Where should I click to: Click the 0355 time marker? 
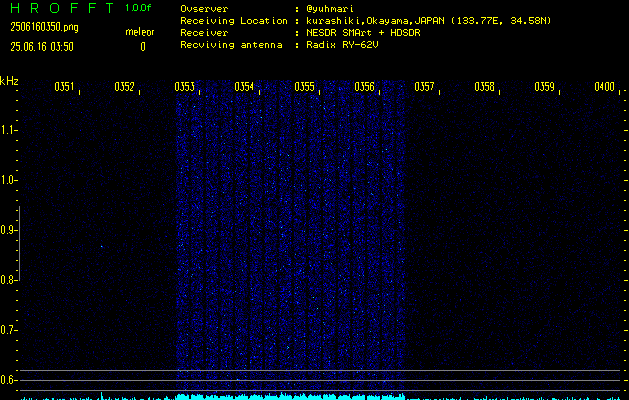point(304,87)
